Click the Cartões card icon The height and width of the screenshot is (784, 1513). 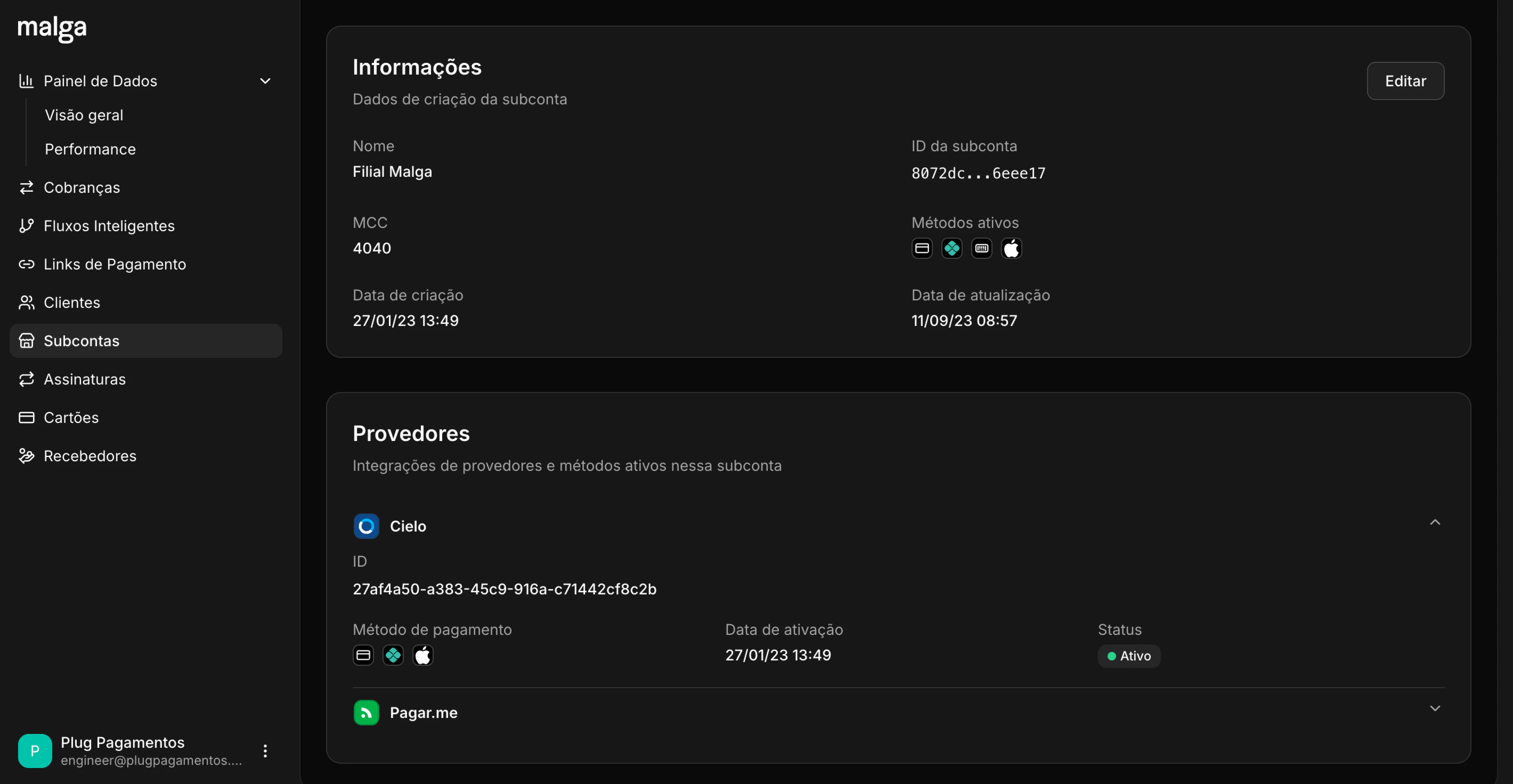pos(26,418)
